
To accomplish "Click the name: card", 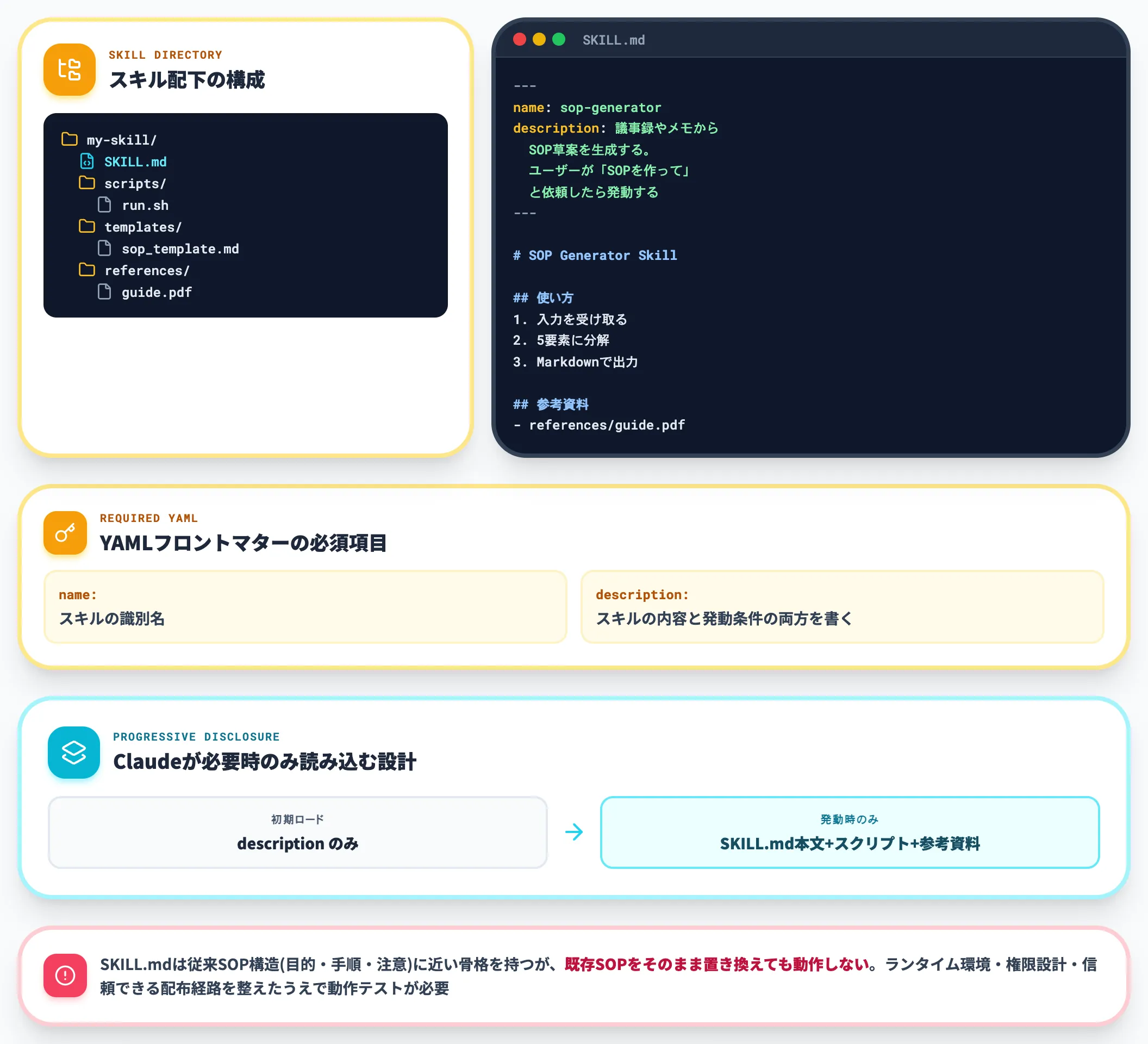I will pyautogui.click(x=305, y=607).
